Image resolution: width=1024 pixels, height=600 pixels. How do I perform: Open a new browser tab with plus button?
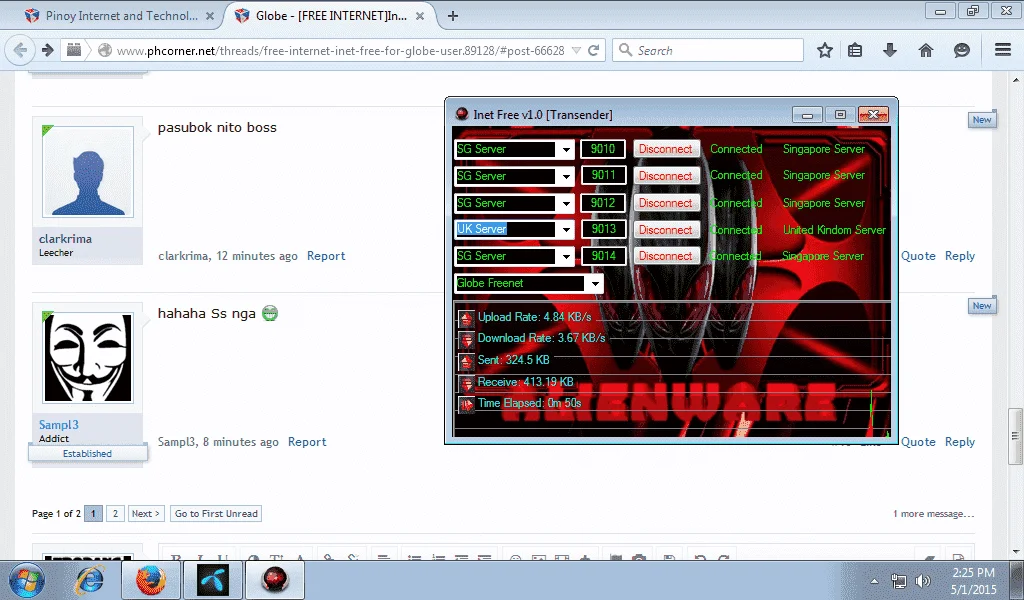pyautogui.click(x=453, y=16)
